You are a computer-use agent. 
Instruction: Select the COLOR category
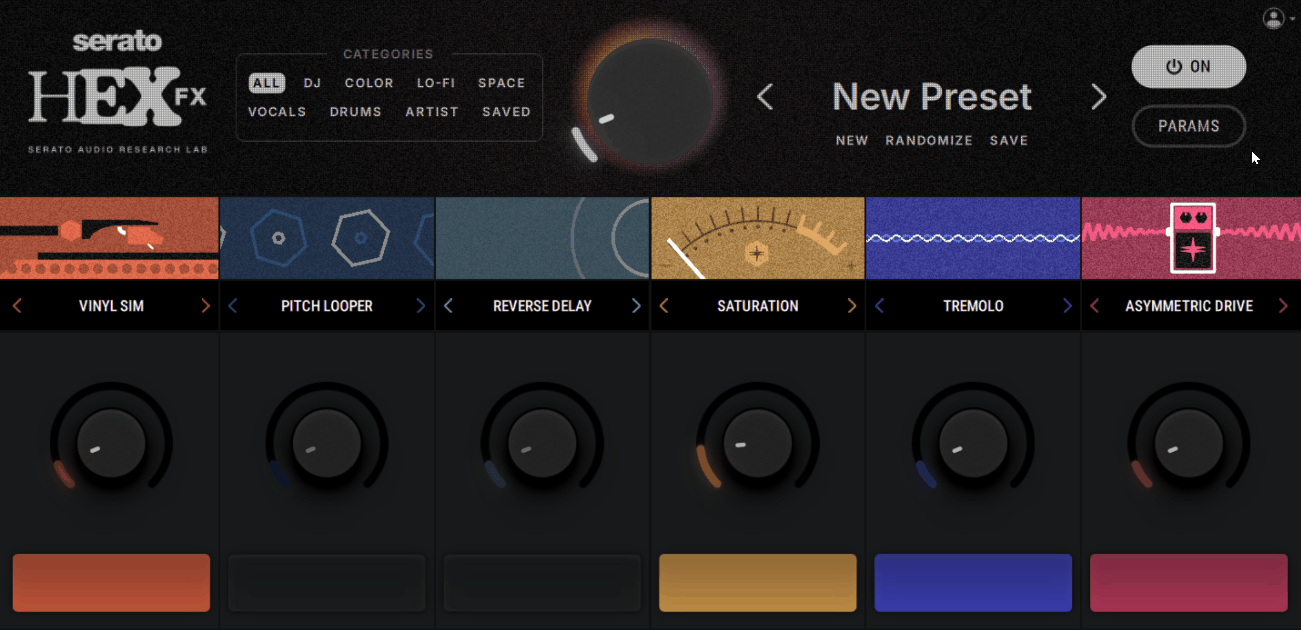pyautogui.click(x=369, y=83)
